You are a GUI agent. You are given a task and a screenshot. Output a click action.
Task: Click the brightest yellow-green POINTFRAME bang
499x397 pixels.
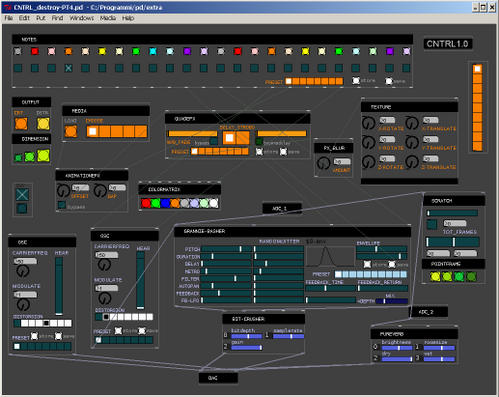coord(435,276)
